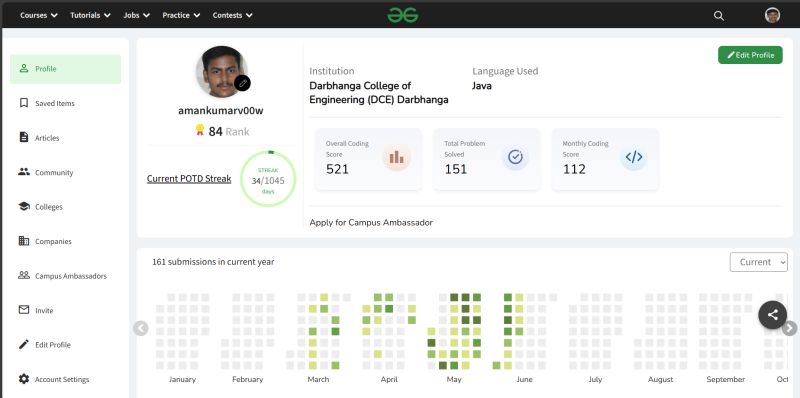Click the Profile person icon in sidebar

23,68
